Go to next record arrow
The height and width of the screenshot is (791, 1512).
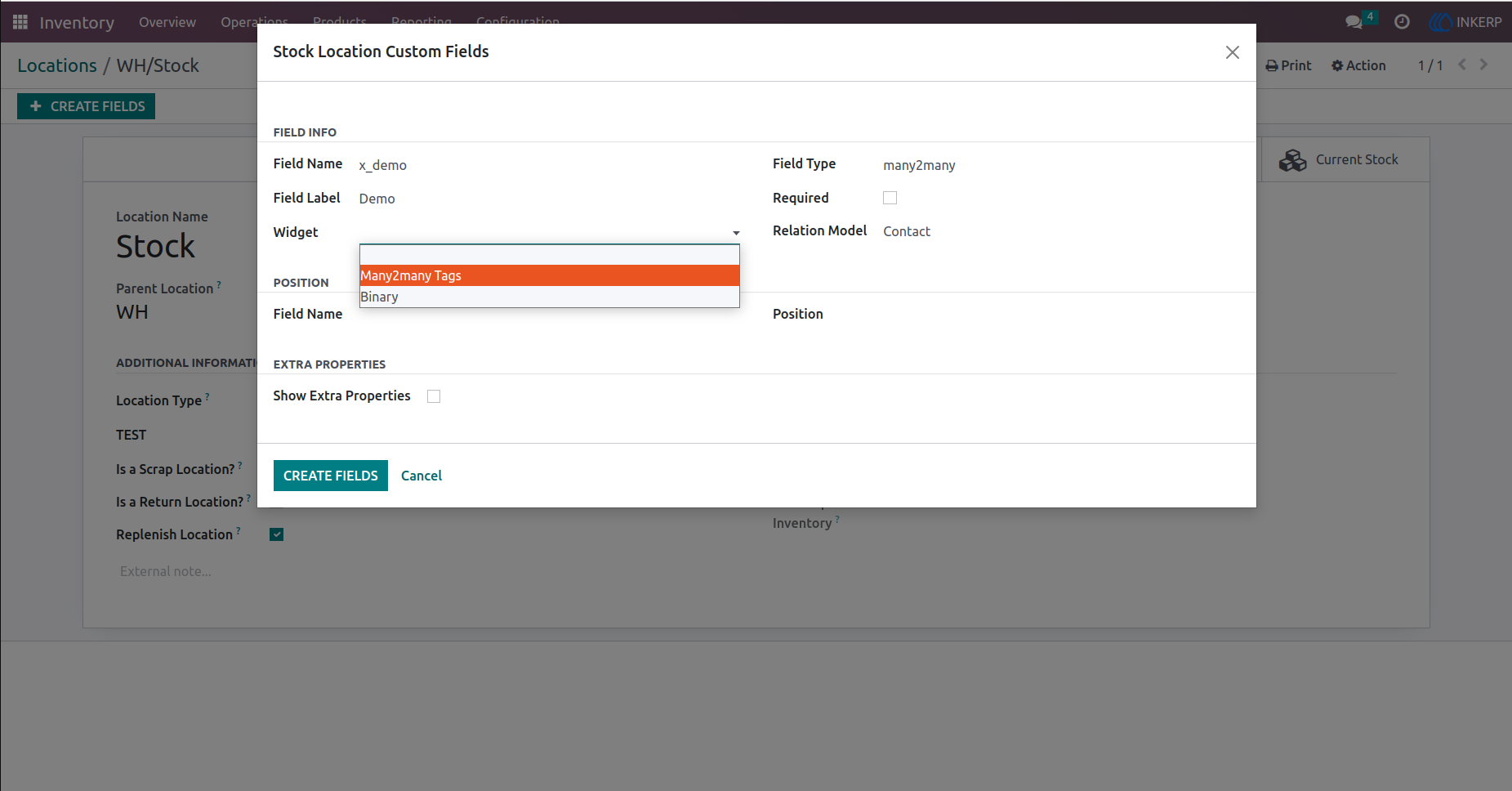(x=1483, y=65)
